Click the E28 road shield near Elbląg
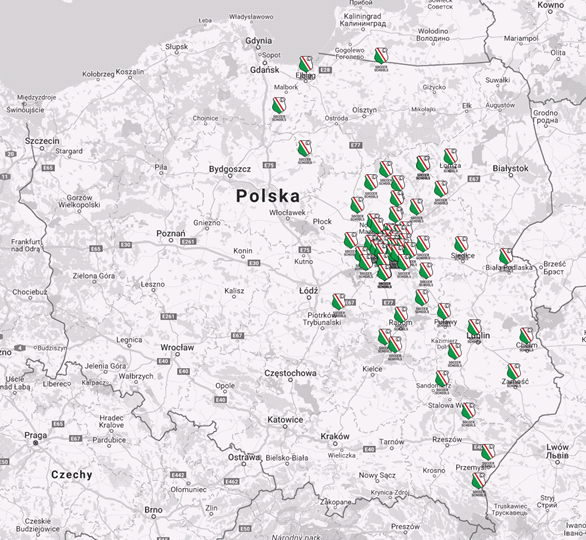586x540 pixels. (326, 70)
